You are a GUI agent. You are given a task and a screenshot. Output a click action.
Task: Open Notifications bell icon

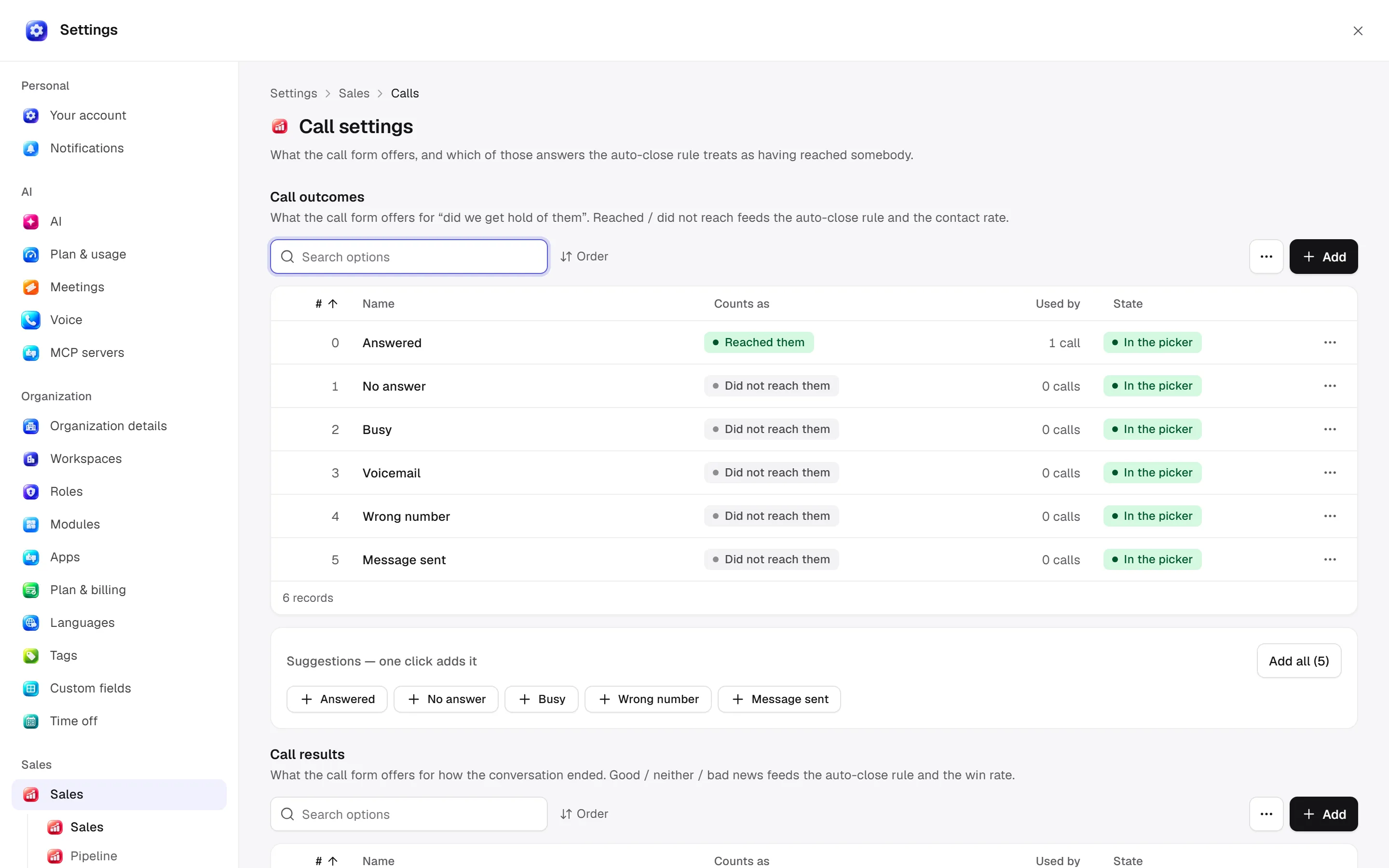click(31, 148)
